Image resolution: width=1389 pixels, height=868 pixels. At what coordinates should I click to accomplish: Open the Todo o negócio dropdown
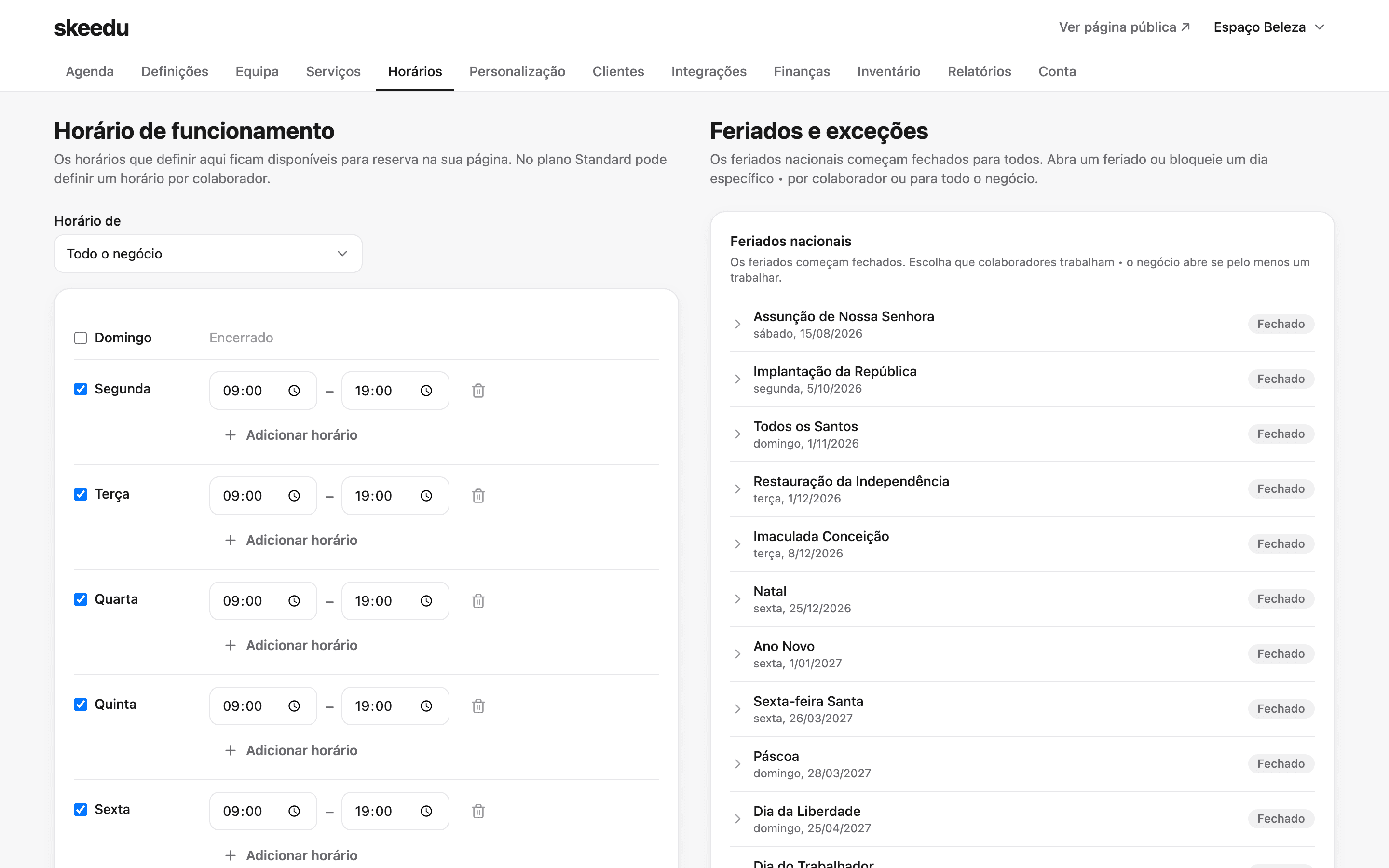coord(208,254)
